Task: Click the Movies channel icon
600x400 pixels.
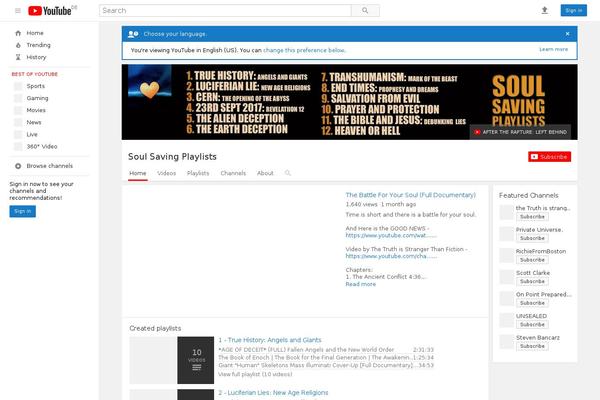Action: (18, 110)
